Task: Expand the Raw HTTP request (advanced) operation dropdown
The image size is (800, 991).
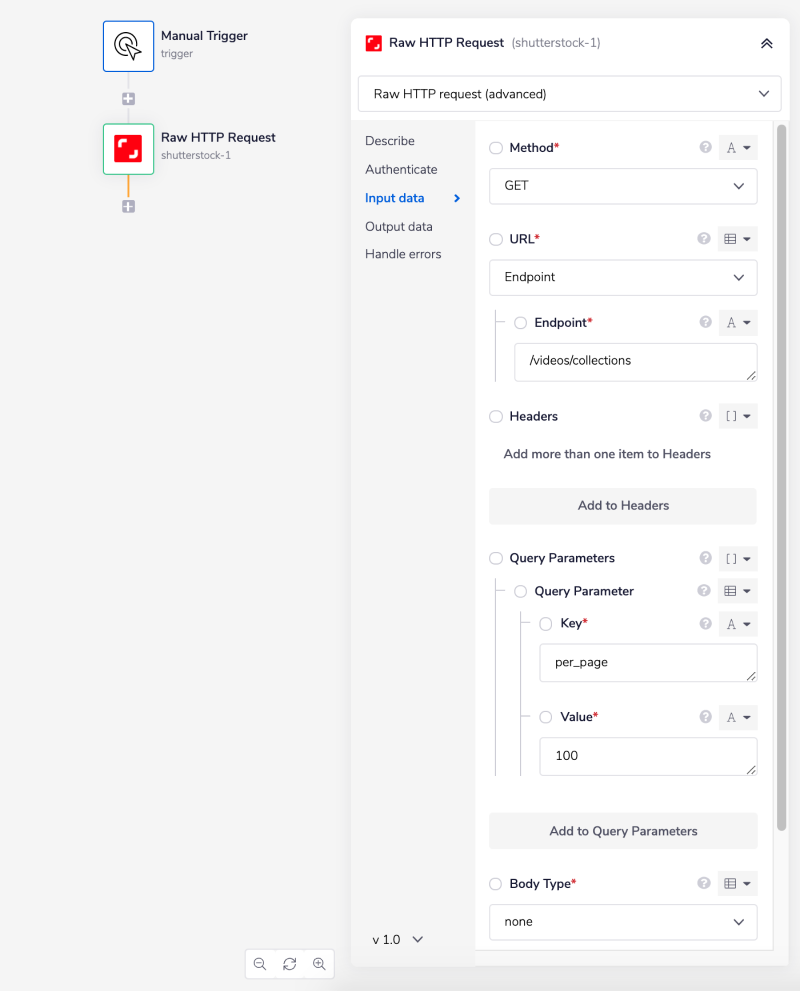Action: click(569, 94)
